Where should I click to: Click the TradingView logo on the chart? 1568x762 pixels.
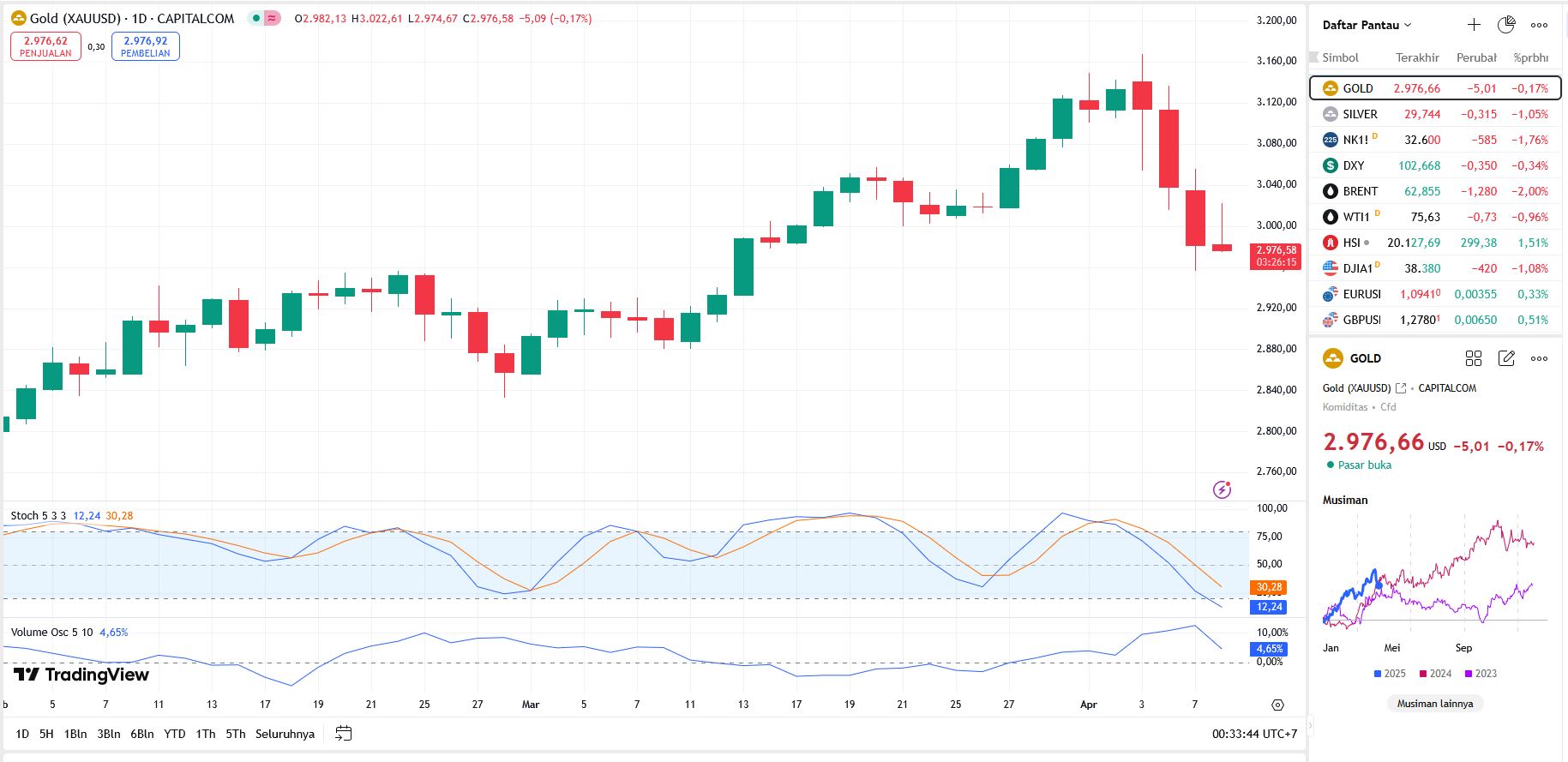tap(81, 675)
